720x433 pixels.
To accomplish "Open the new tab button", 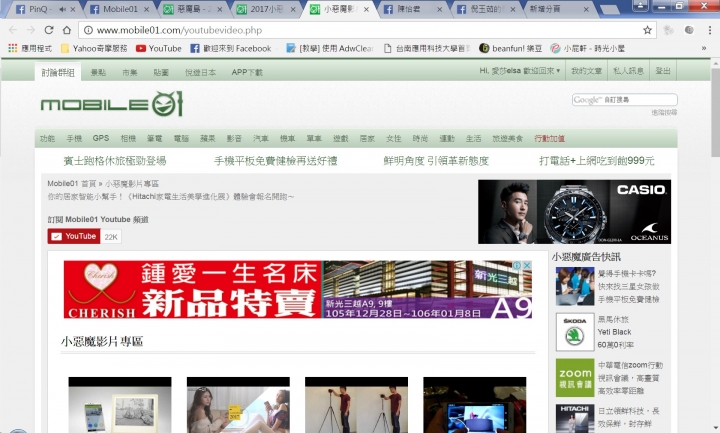I will [609, 10].
